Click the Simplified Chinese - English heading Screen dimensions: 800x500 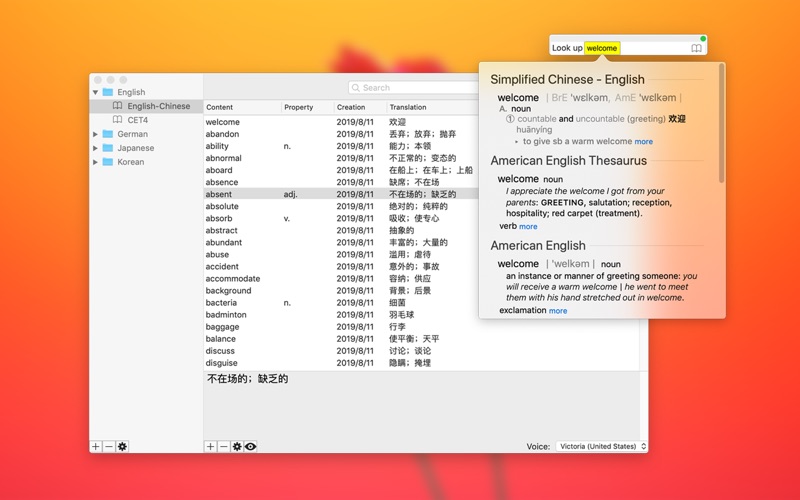tap(567, 80)
